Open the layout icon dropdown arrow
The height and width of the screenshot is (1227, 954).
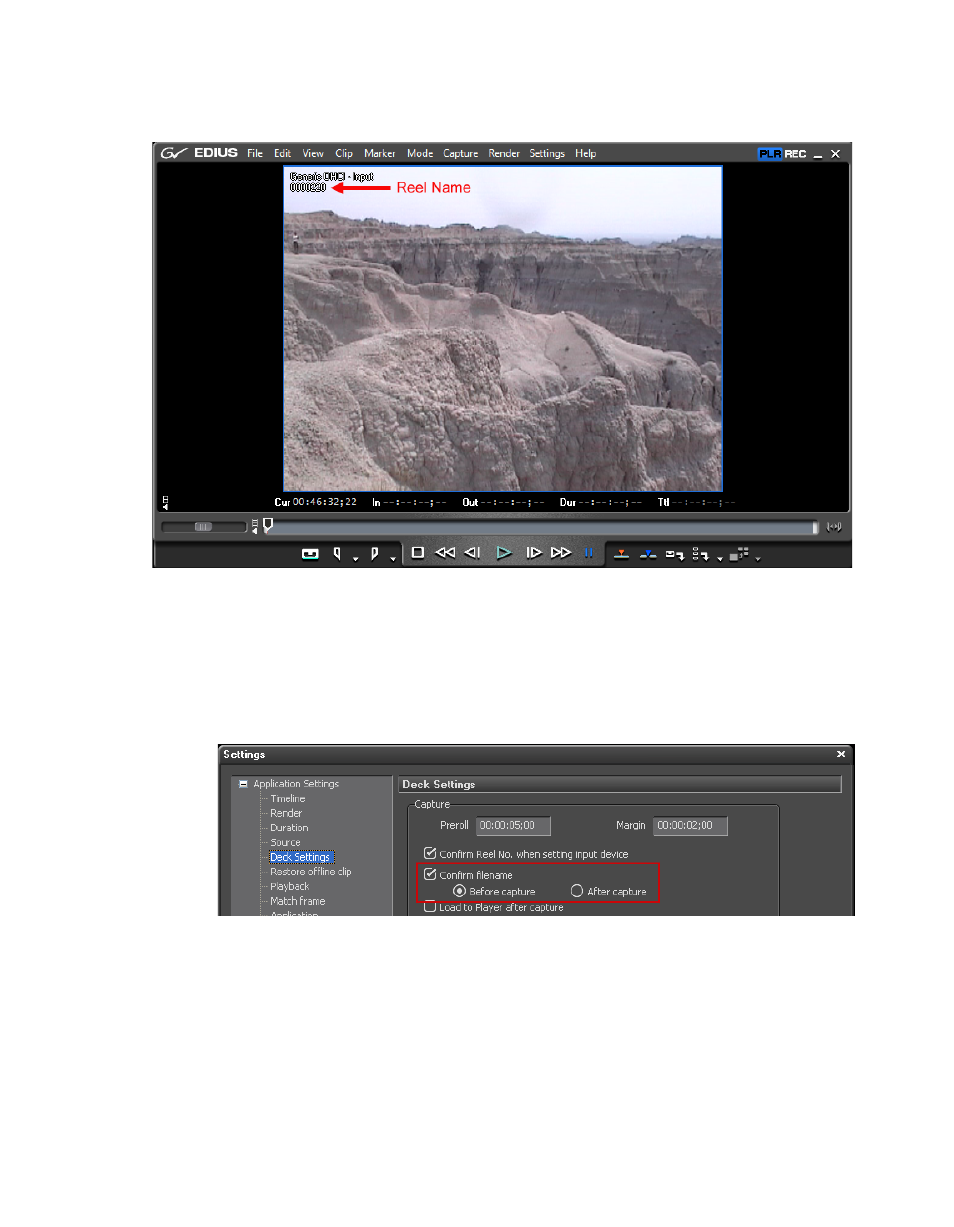point(757,558)
